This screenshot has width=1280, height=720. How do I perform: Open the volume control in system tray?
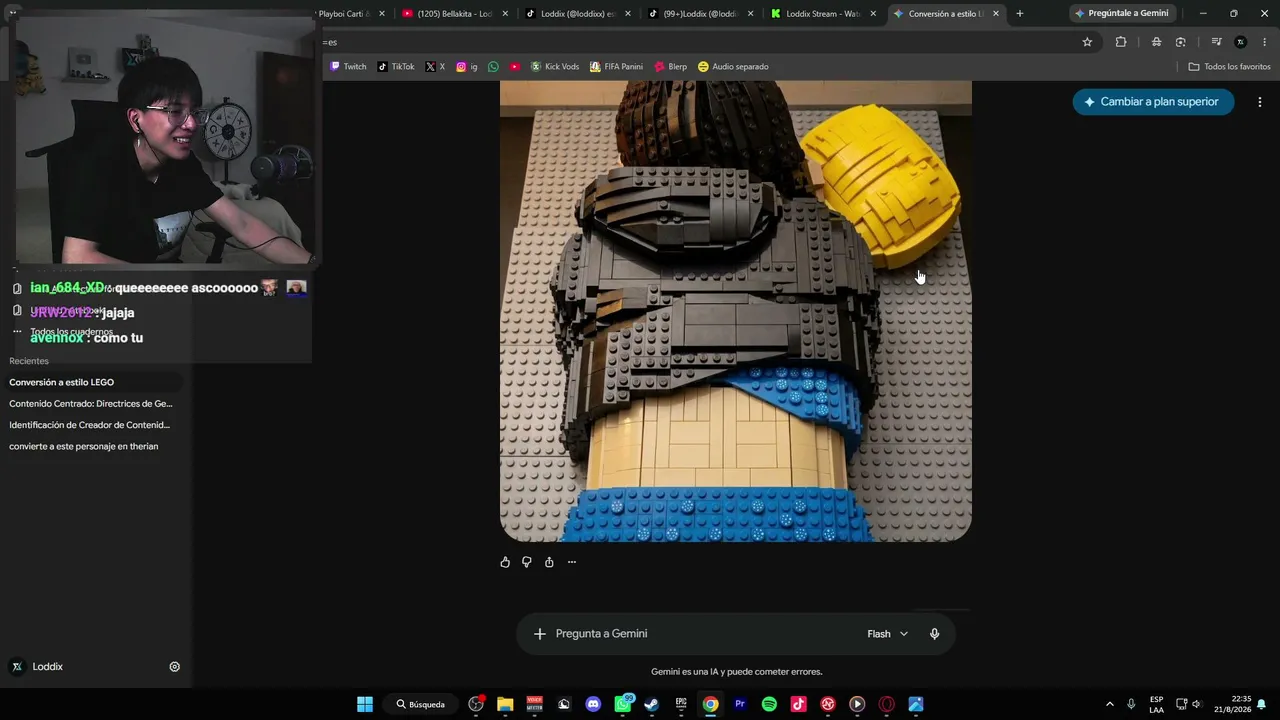1197,704
